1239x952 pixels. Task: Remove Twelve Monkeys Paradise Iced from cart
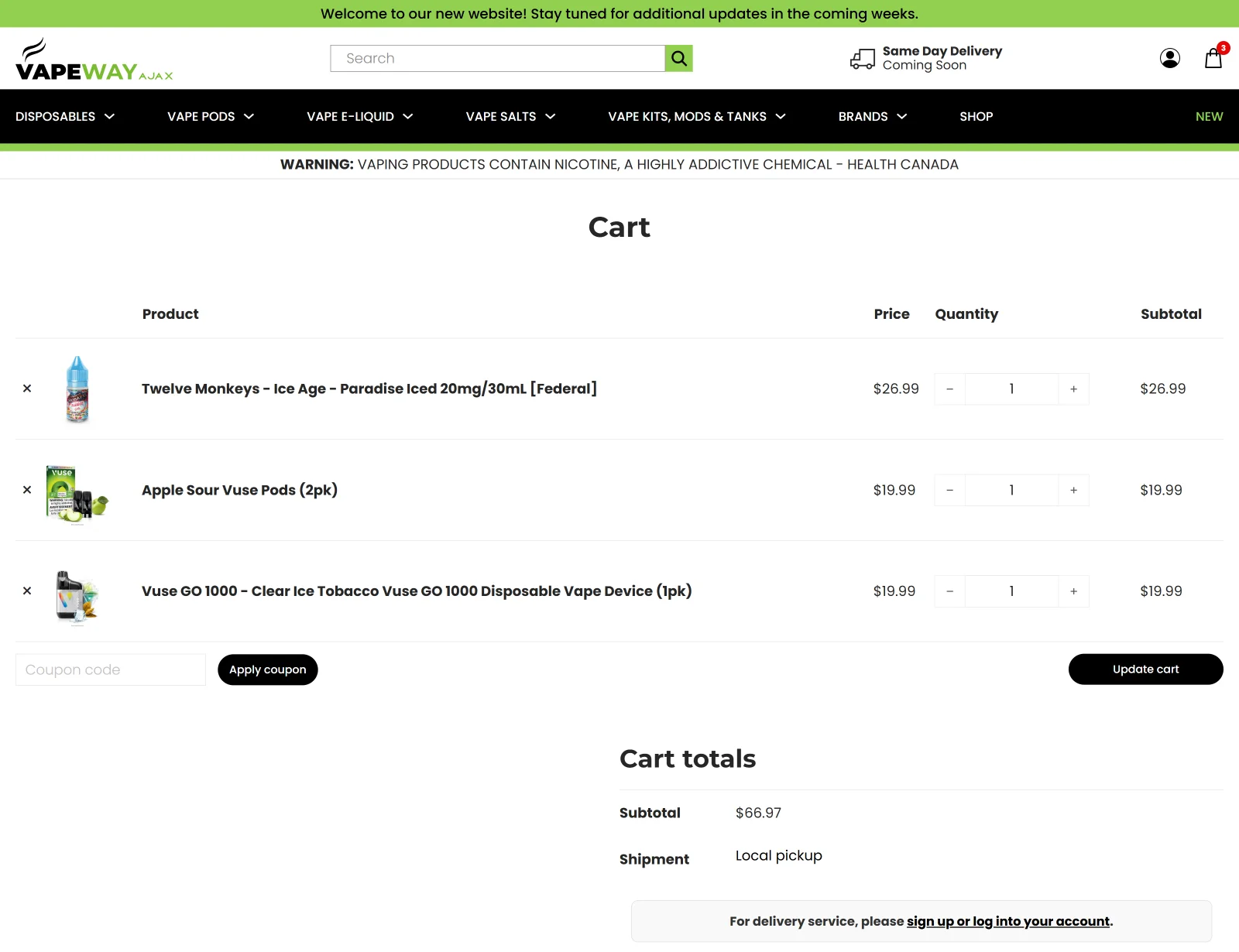tap(27, 389)
